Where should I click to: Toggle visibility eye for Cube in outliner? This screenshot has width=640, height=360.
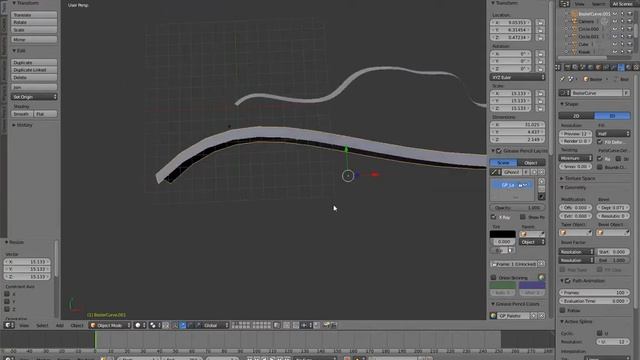point(615,44)
